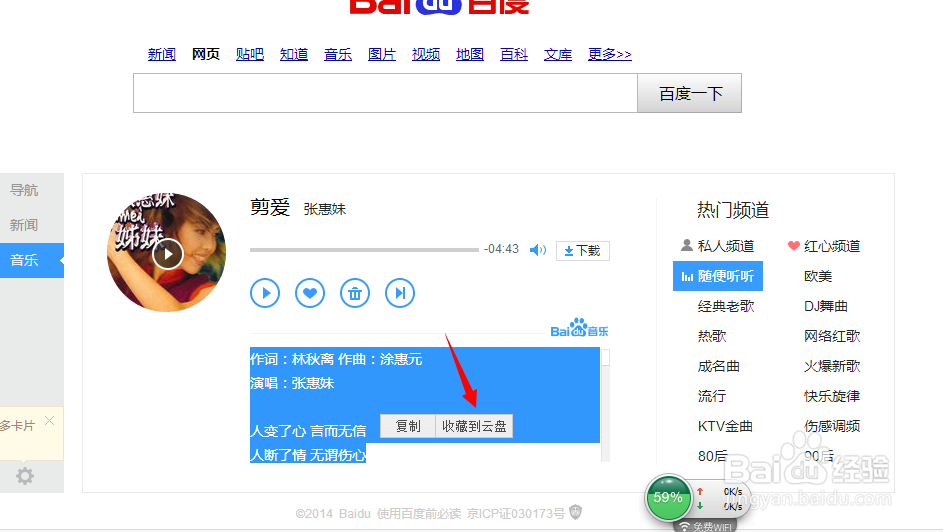Click the Baidu音乐 logo

579,328
